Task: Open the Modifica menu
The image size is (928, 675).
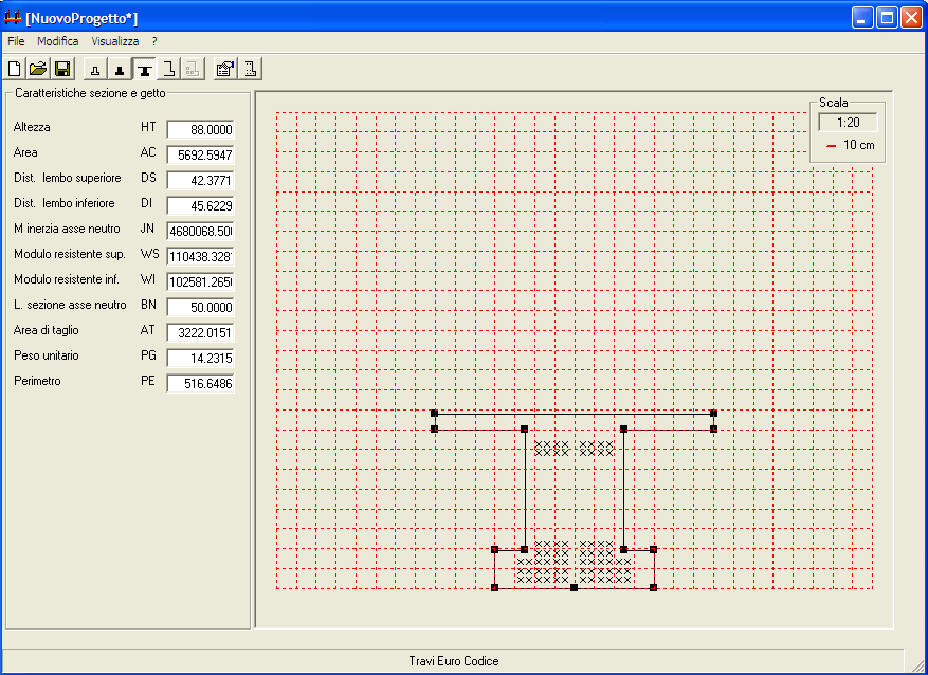Action: [x=58, y=42]
